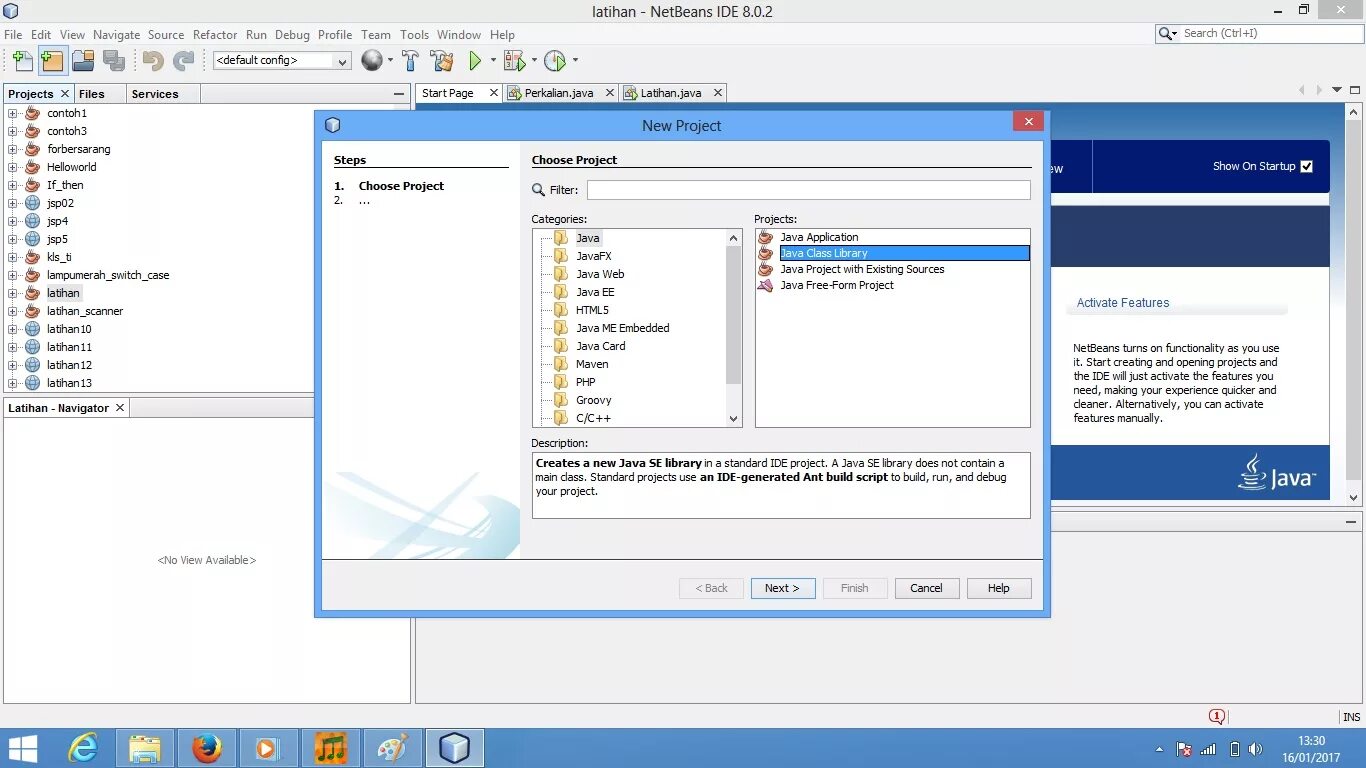Click the Activate Features link
The image size is (1366, 768).
coord(1123,303)
